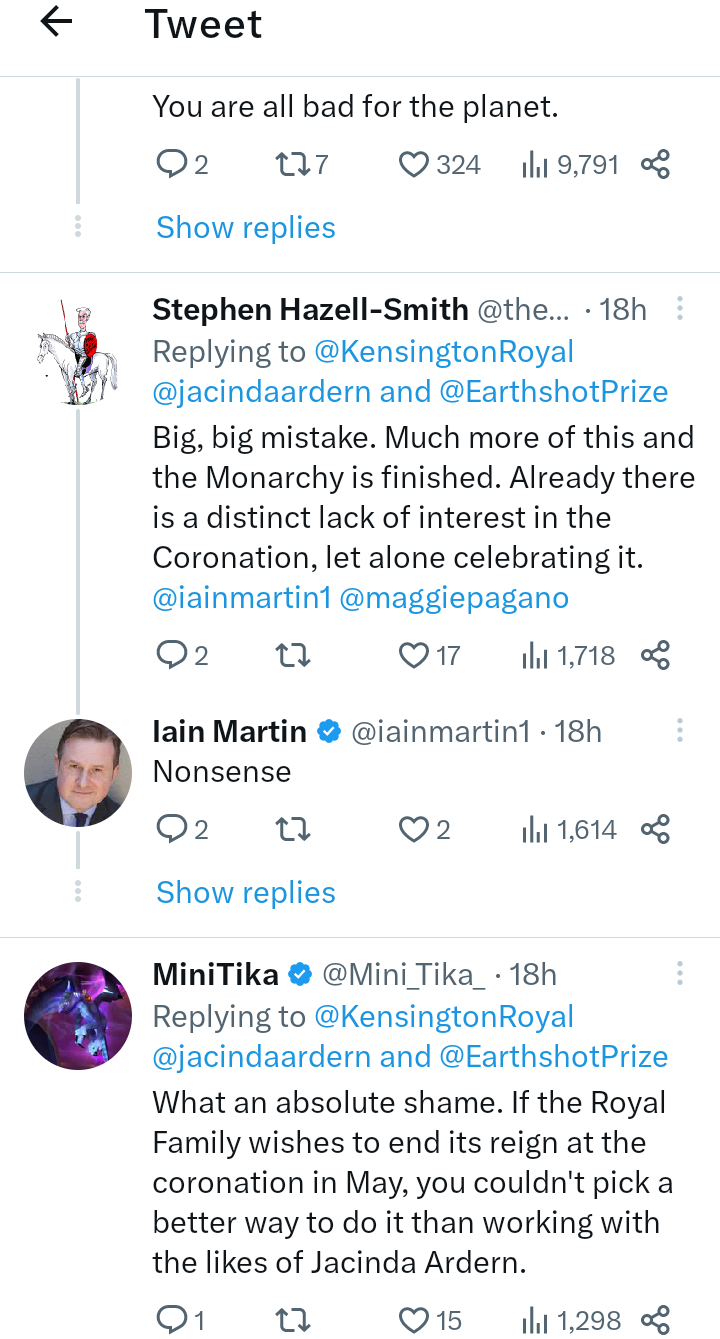720x1339 pixels.
Task: Open more options on MiniTika's tweet
Action: click(679, 974)
